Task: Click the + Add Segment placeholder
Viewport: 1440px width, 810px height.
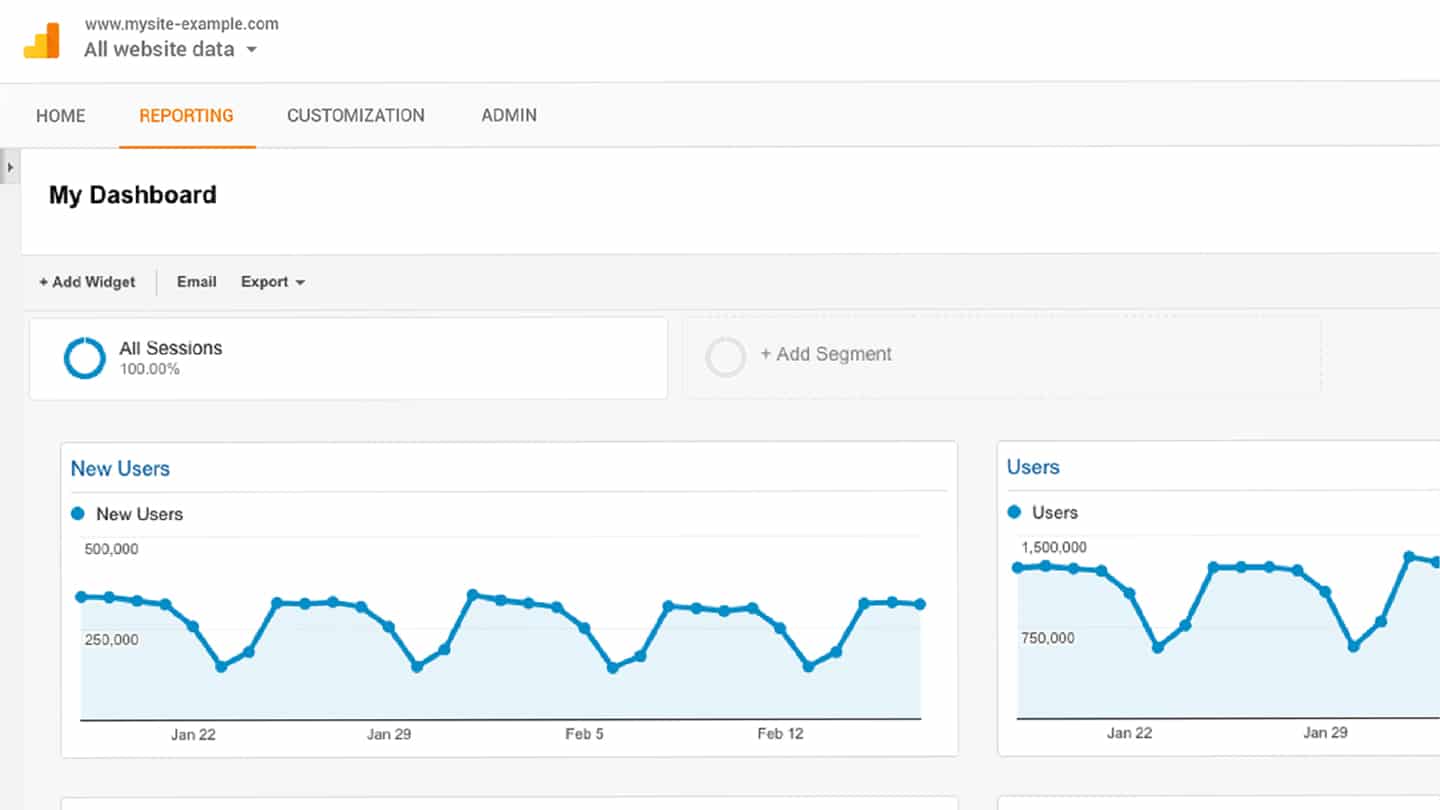Action: click(826, 354)
